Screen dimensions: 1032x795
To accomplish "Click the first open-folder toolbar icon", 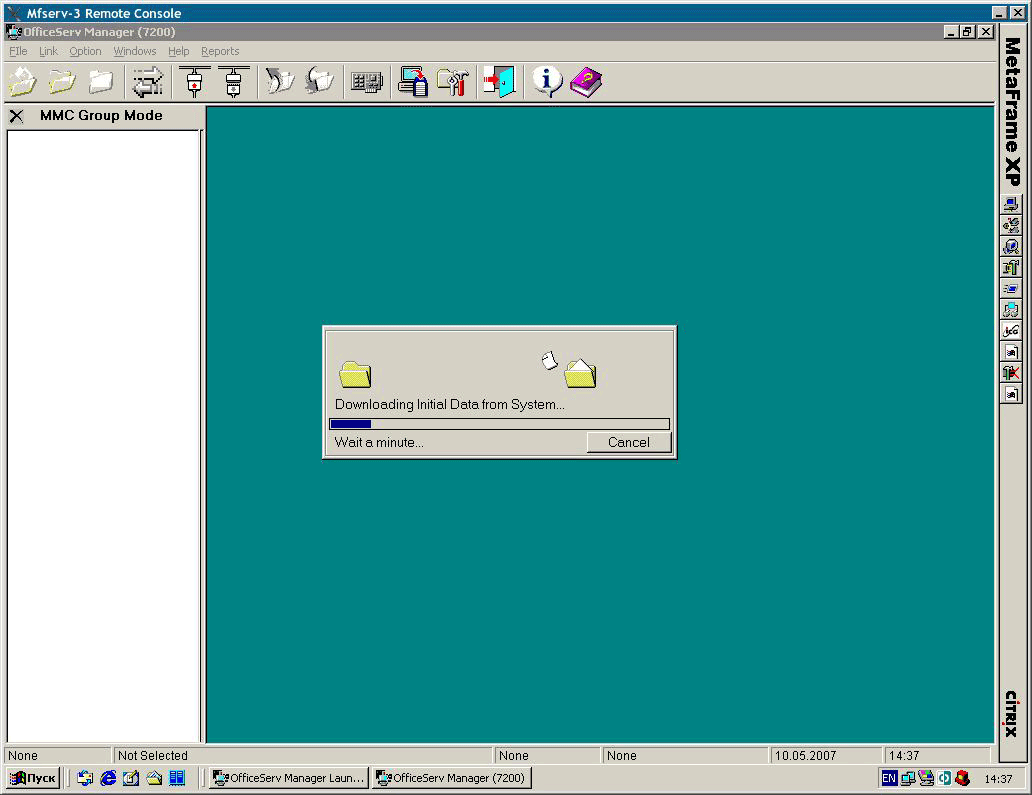I will 22,82.
